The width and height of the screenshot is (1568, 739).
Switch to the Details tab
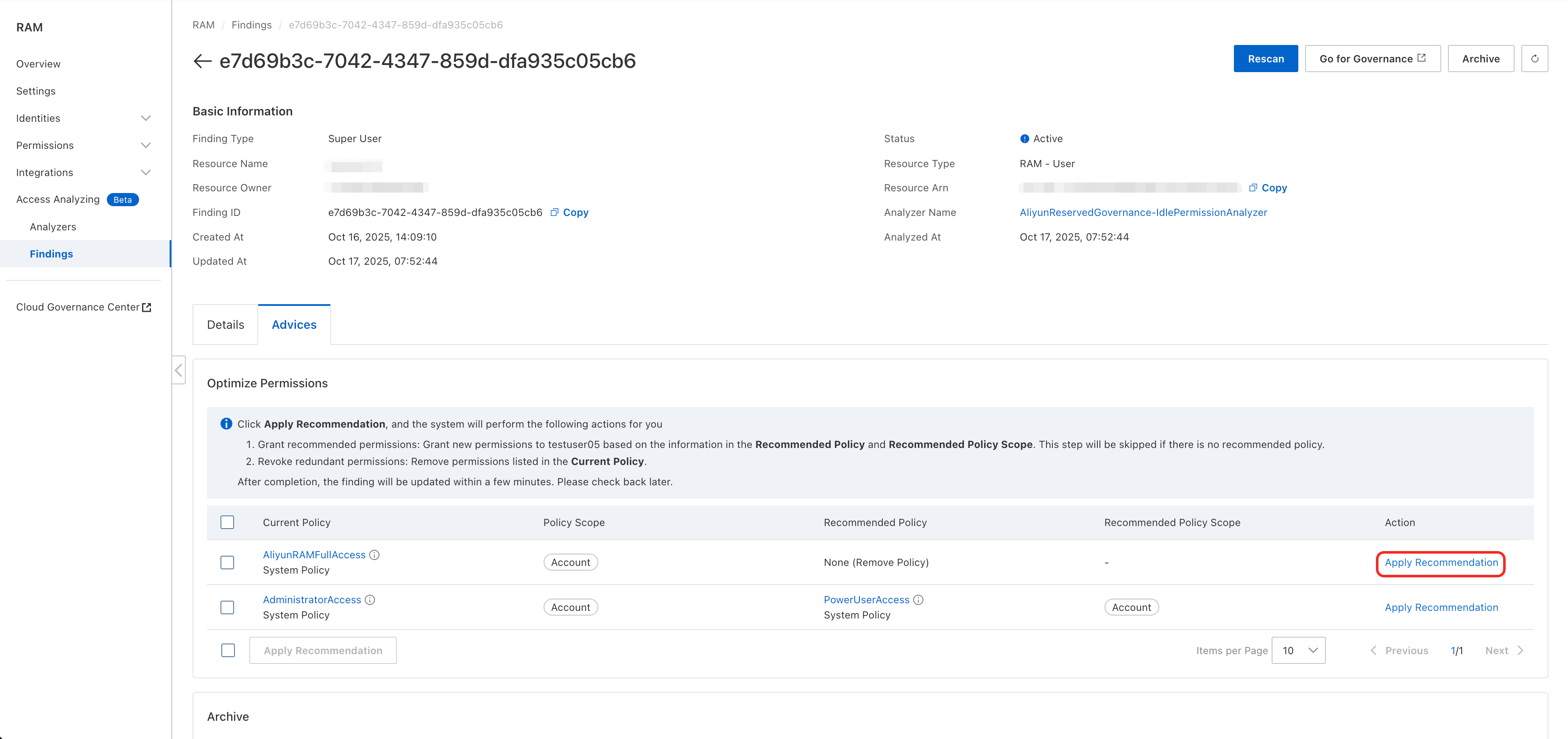tap(225, 325)
